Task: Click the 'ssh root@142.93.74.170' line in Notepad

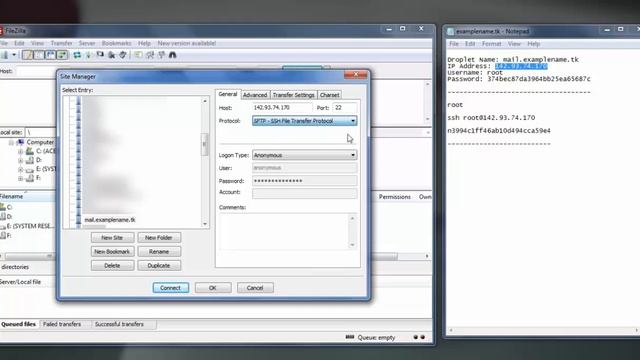Action: tap(491, 118)
